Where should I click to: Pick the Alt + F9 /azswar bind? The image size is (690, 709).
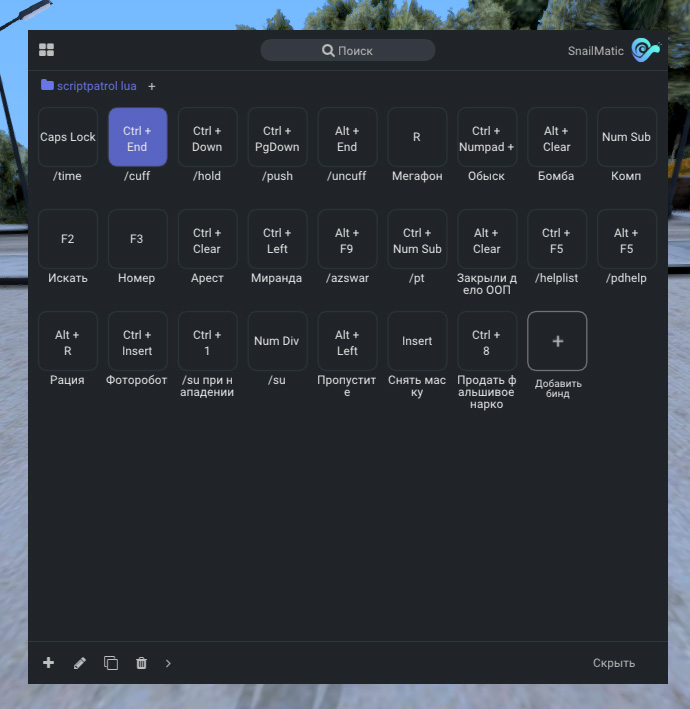pyautogui.click(x=347, y=239)
